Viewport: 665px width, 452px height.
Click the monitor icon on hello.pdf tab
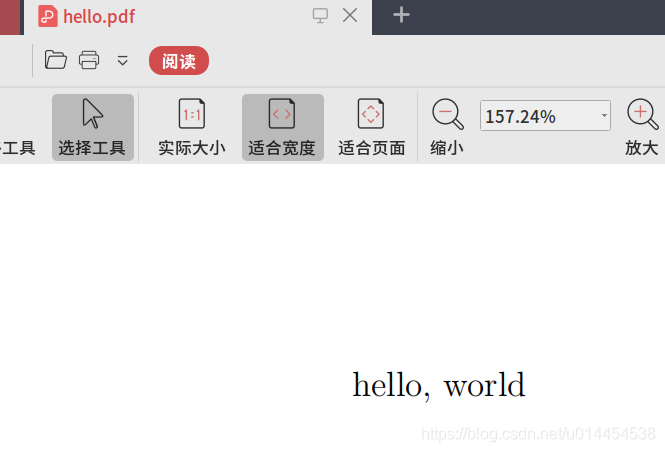point(320,16)
